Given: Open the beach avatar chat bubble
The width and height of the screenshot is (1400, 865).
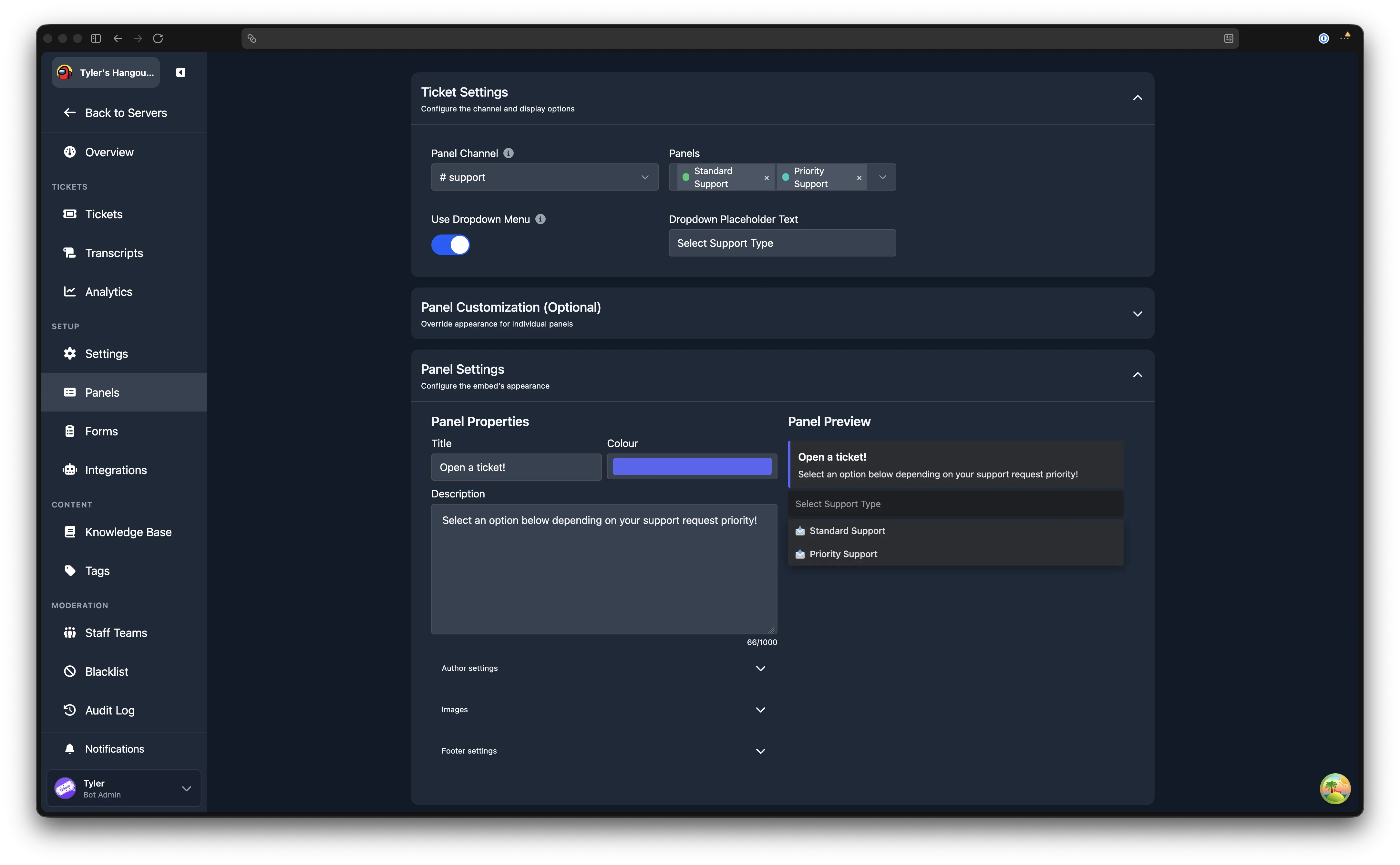Looking at the screenshot, I should (x=1335, y=788).
